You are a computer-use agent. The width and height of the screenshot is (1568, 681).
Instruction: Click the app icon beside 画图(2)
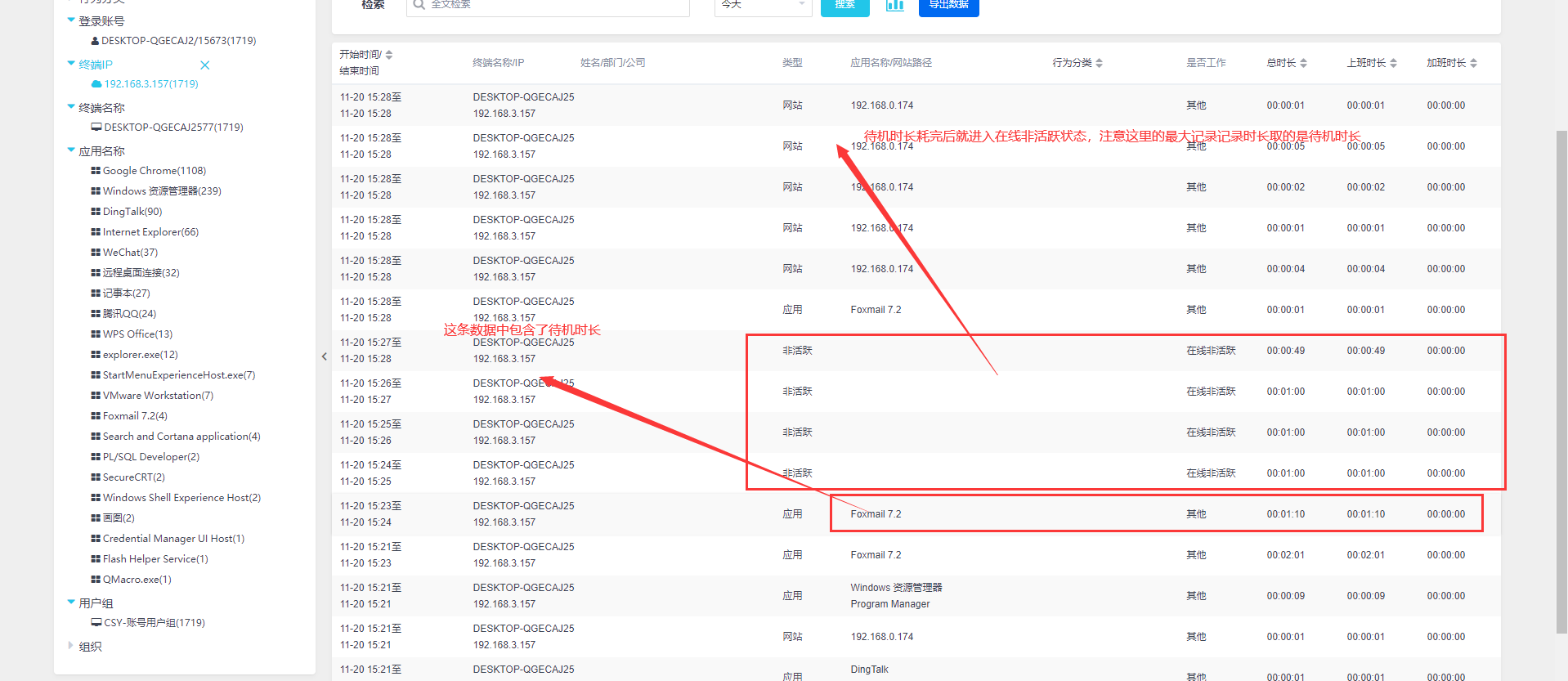click(x=96, y=518)
